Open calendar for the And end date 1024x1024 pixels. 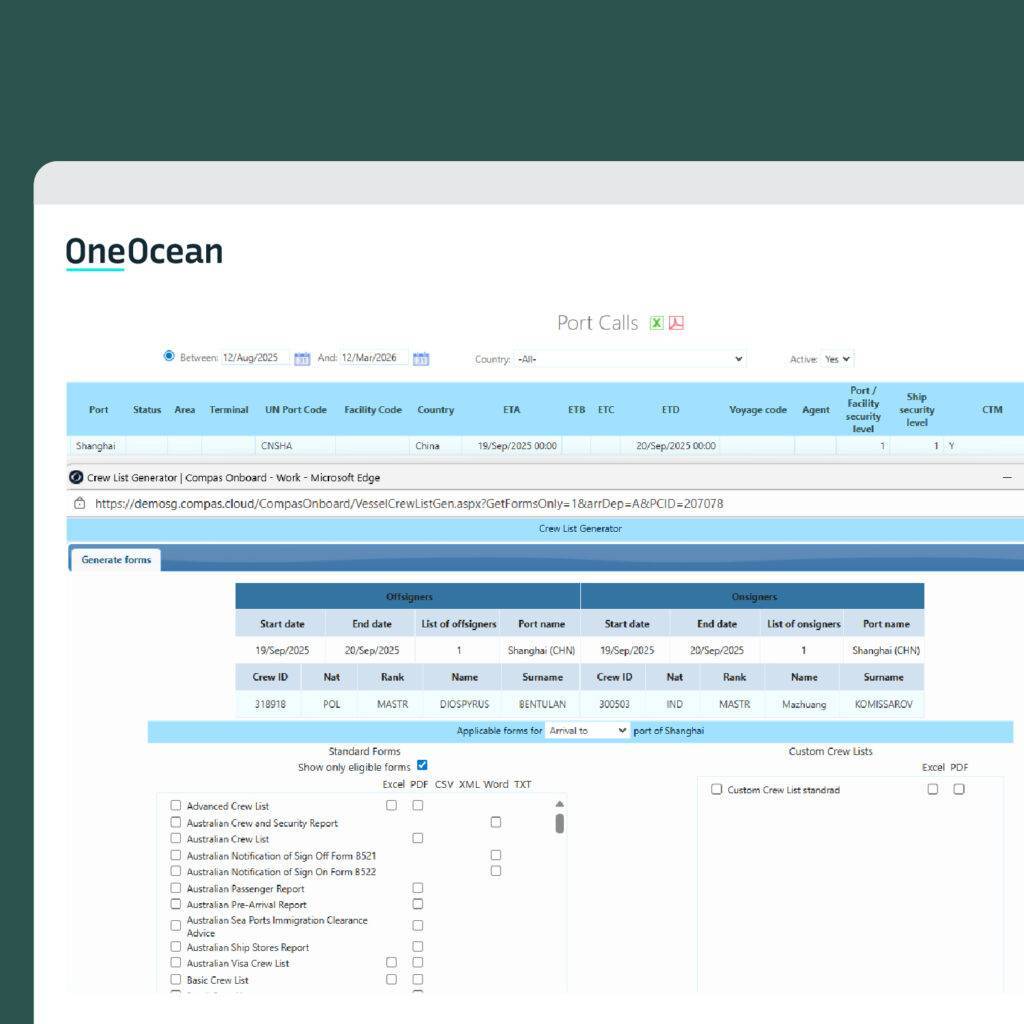[x=421, y=359]
